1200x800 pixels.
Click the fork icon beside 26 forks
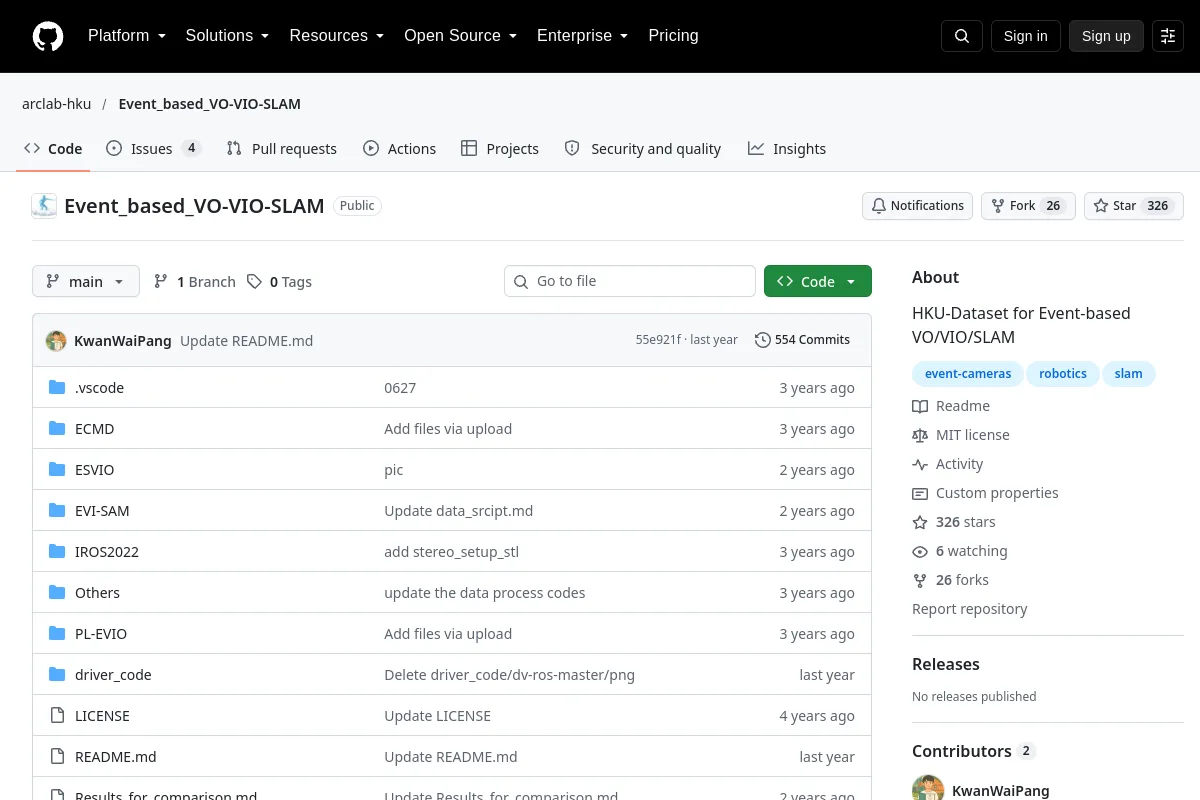920,580
